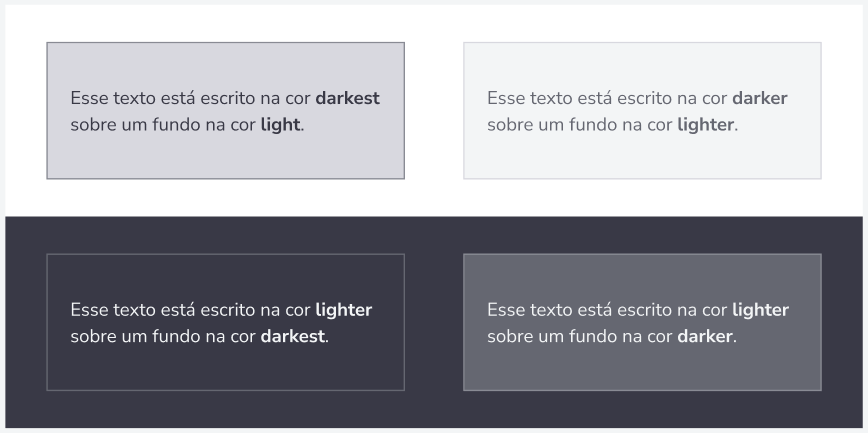Screen dimensions: 868x433
Task: Click the light background card with darkest text
Action: (x=225, y=111)
